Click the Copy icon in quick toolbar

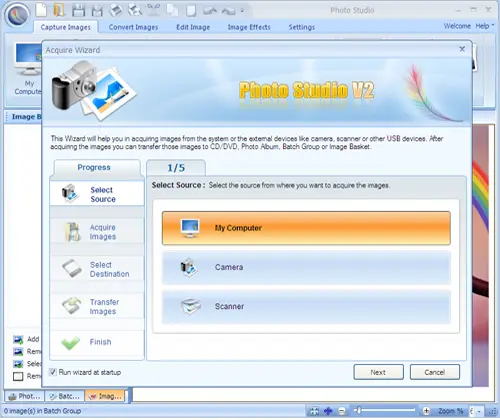coord(172,10)
